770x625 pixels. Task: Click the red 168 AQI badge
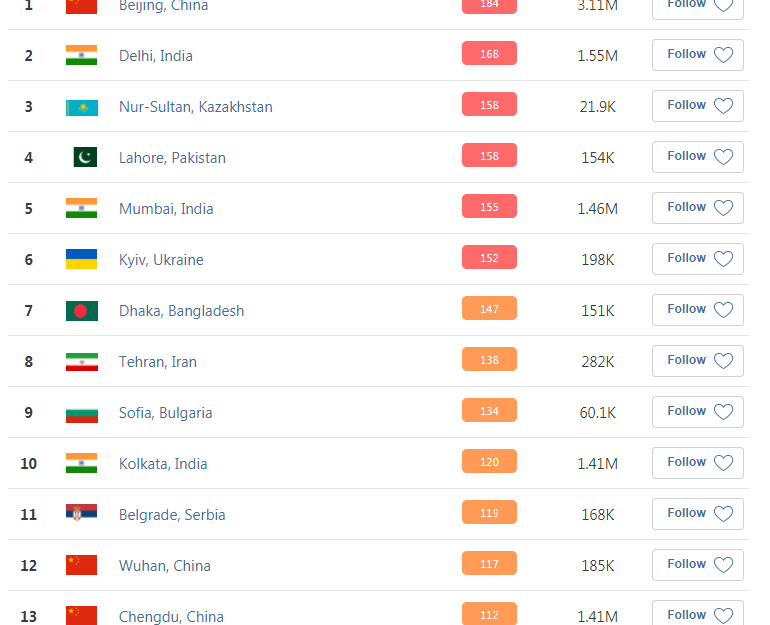point(489,53)
